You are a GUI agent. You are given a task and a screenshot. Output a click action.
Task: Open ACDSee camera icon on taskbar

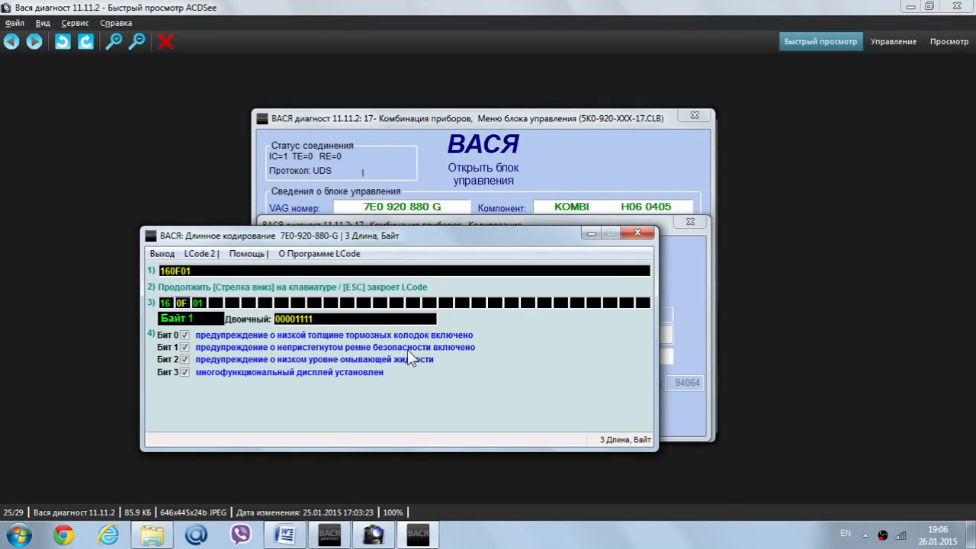coord(373,535)
